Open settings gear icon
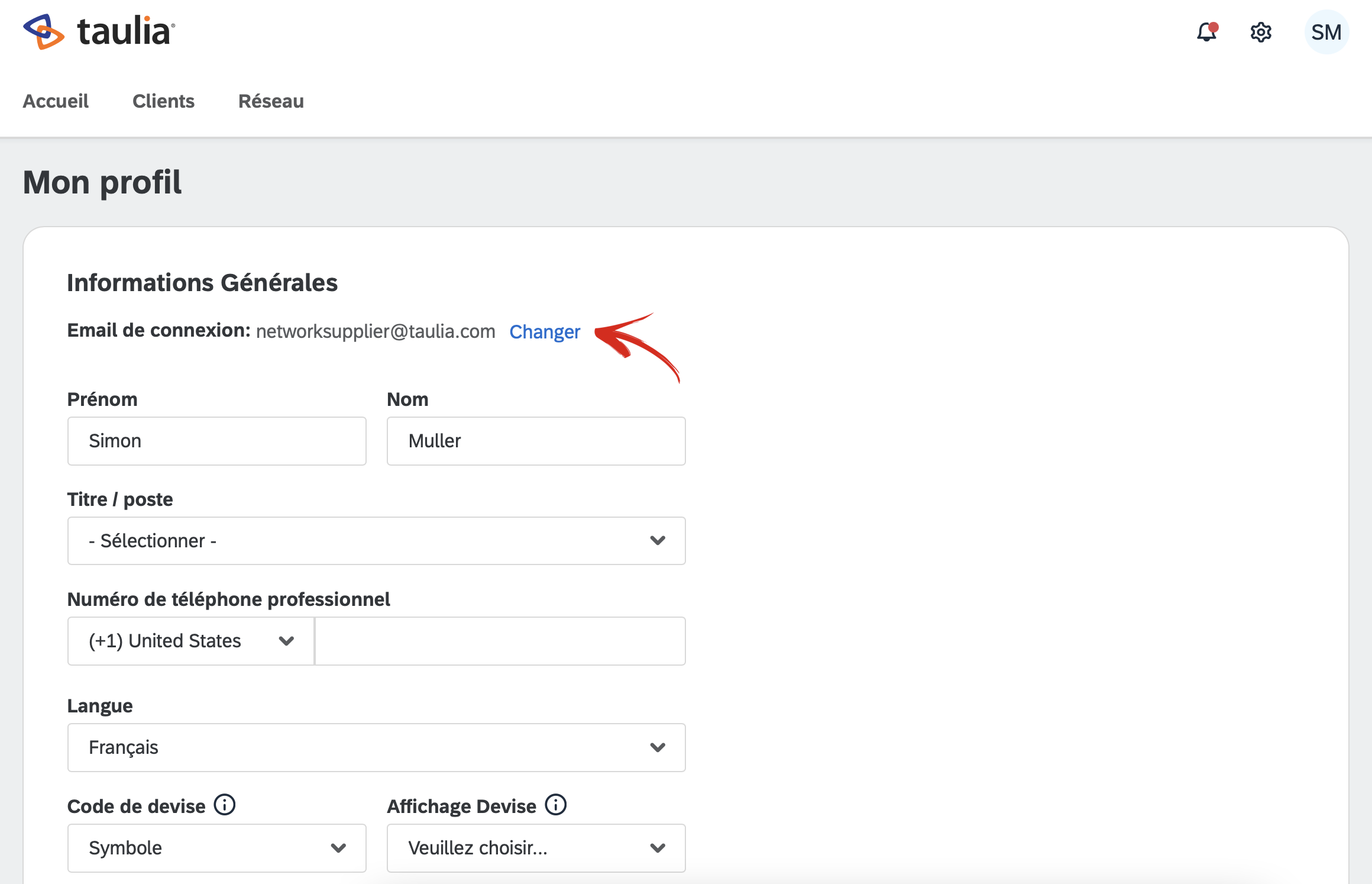The width and height of the screenshot is (1372, 884). point(1261,32)
